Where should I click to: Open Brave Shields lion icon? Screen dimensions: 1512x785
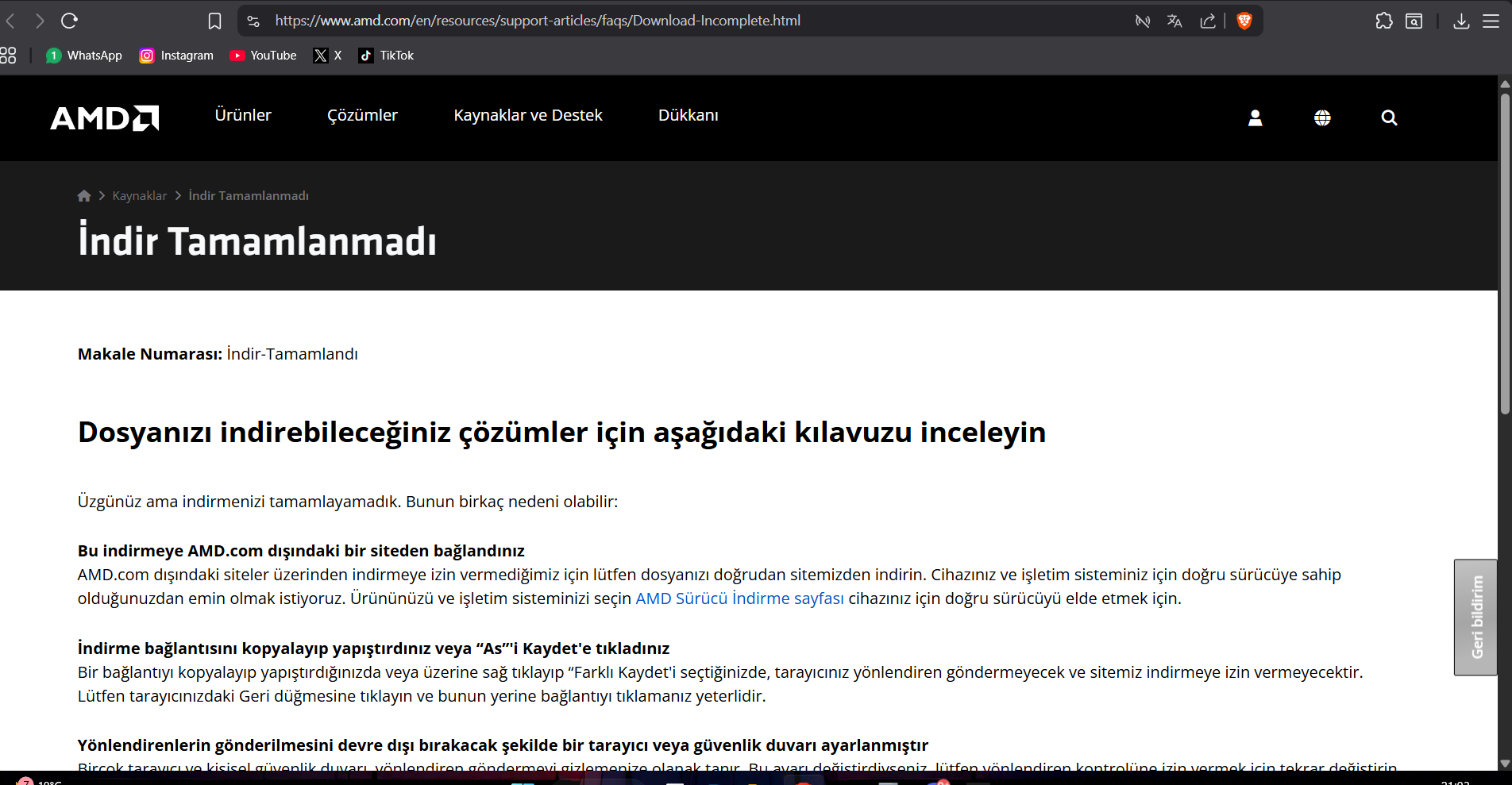(x=1244, y=21)
